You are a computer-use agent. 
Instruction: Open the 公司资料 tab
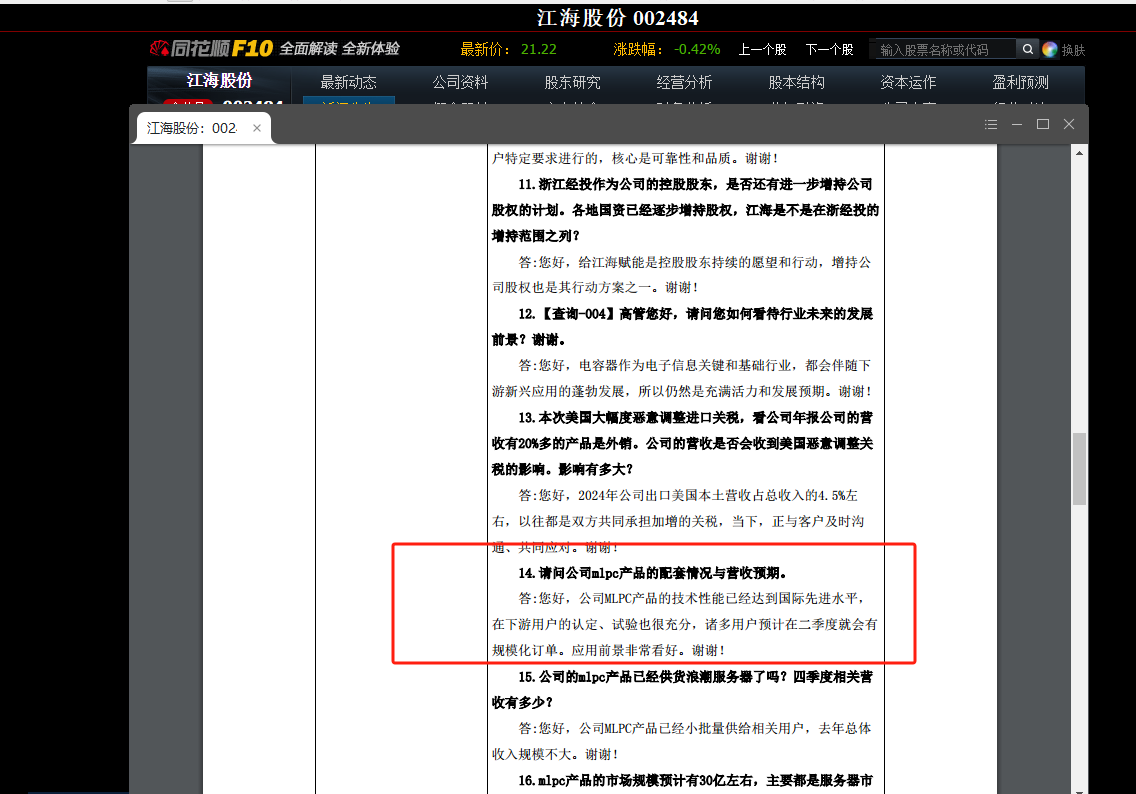click(x=460, y=83)
